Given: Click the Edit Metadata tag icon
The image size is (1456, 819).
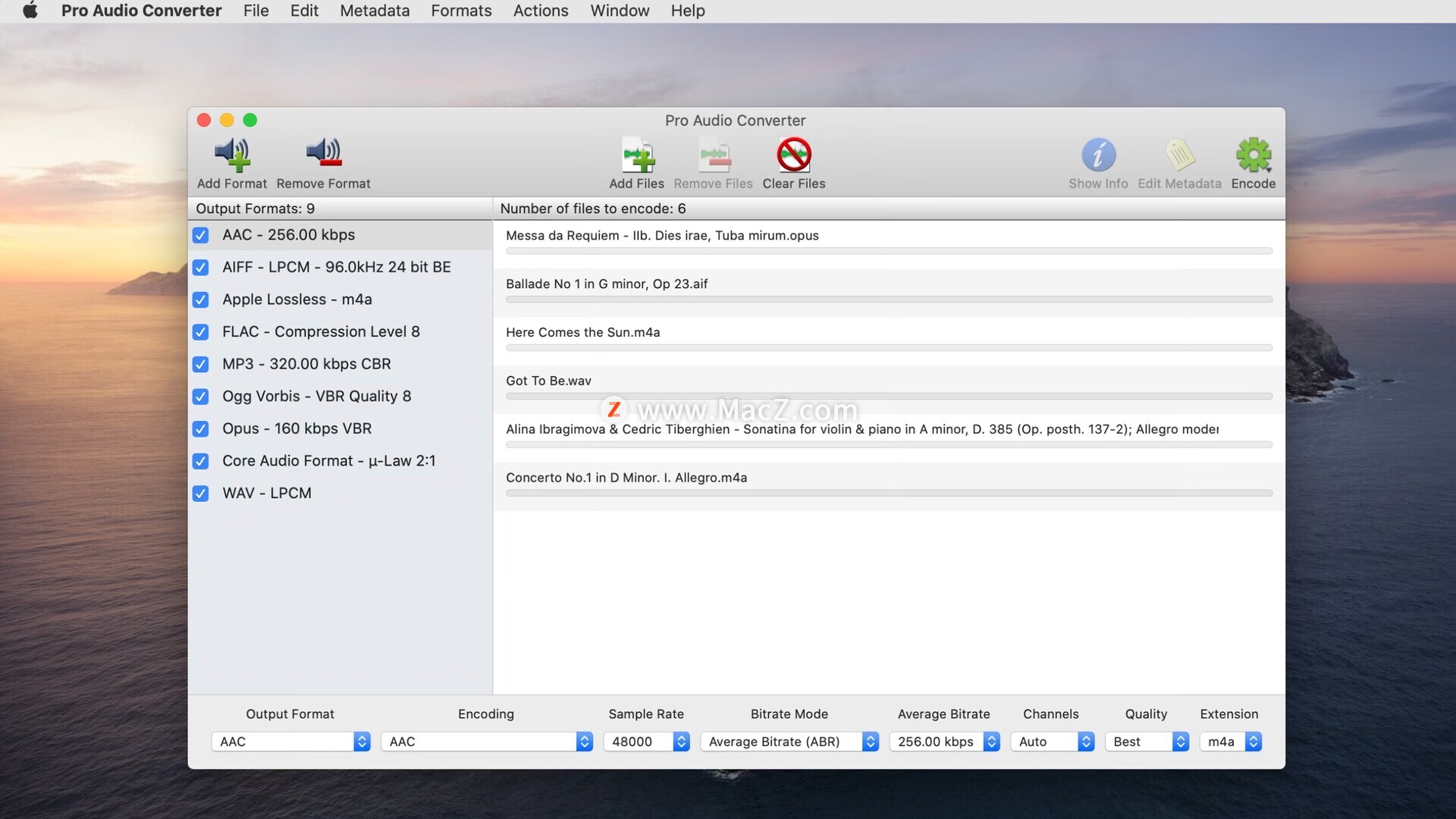Looking at the screenshot, I should [1180, 155].
